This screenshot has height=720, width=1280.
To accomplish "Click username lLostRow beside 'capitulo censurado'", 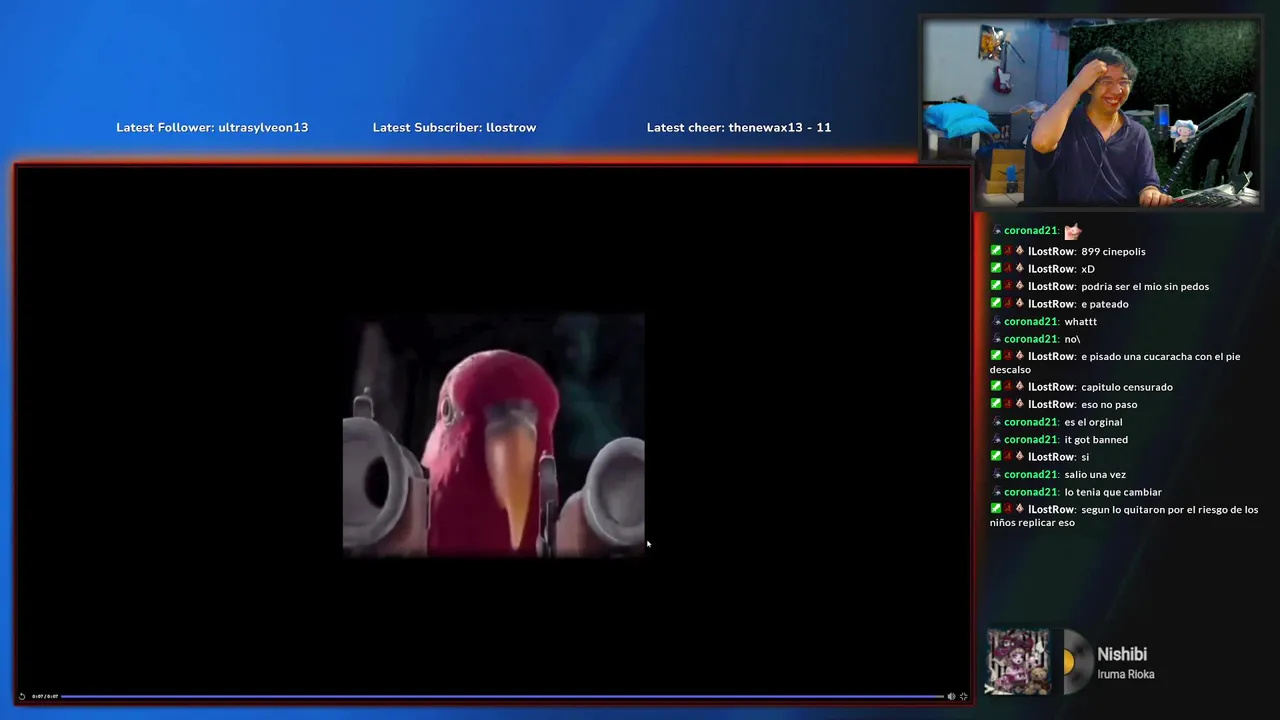I will pyautogui.click(x=1051, y=387).
